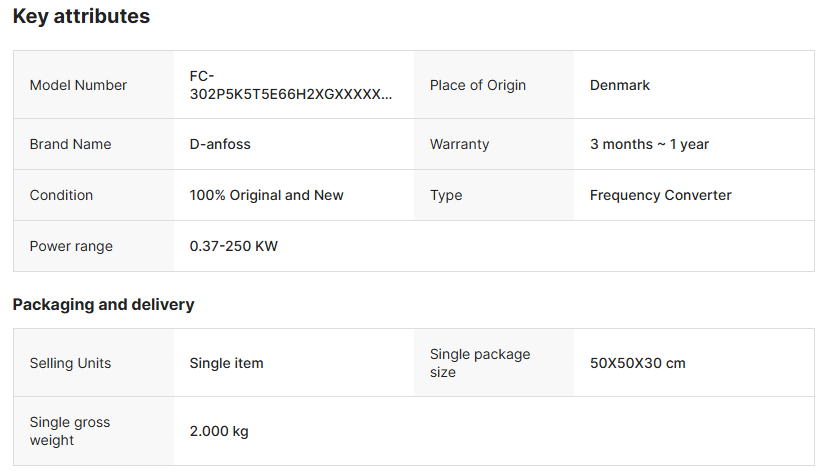The width and height of the screenshot is (828, 476).
Task: Click the Brand Name label
Action: 70,145
